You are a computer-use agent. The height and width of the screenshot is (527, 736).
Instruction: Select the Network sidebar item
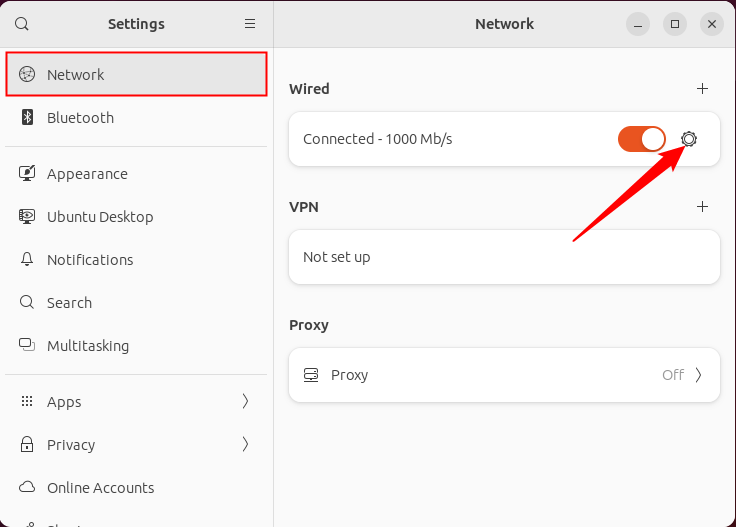click(x=136, y=75)
